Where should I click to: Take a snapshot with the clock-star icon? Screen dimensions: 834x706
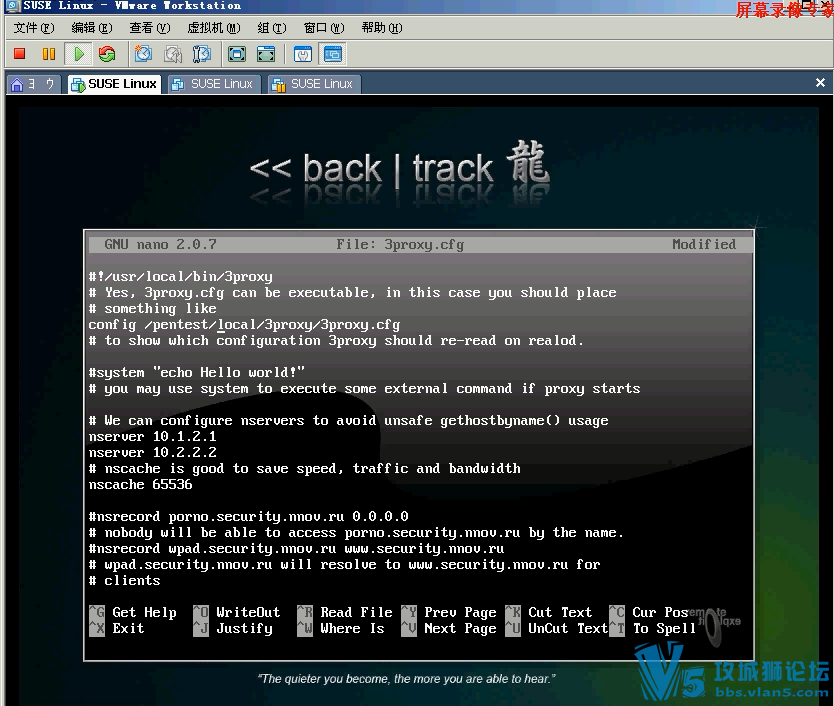[143, 54]
